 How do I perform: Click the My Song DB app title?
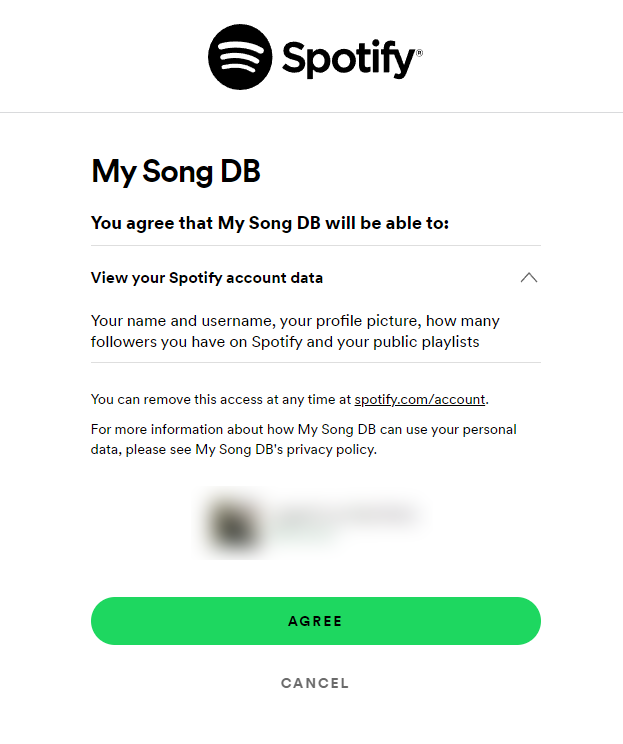pyautogui.click(x=176, y=171)
